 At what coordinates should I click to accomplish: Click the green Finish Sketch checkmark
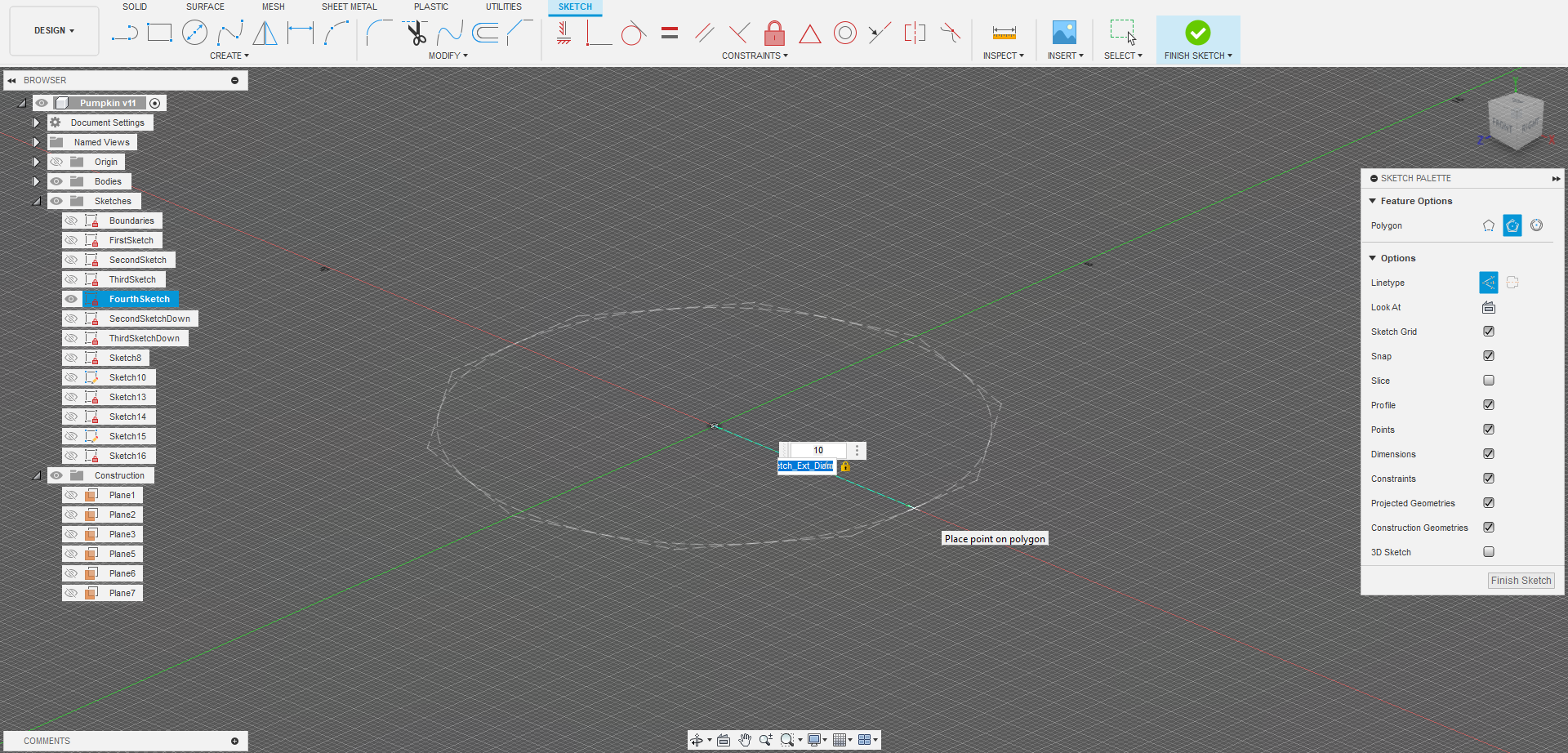pos(1198,33)
